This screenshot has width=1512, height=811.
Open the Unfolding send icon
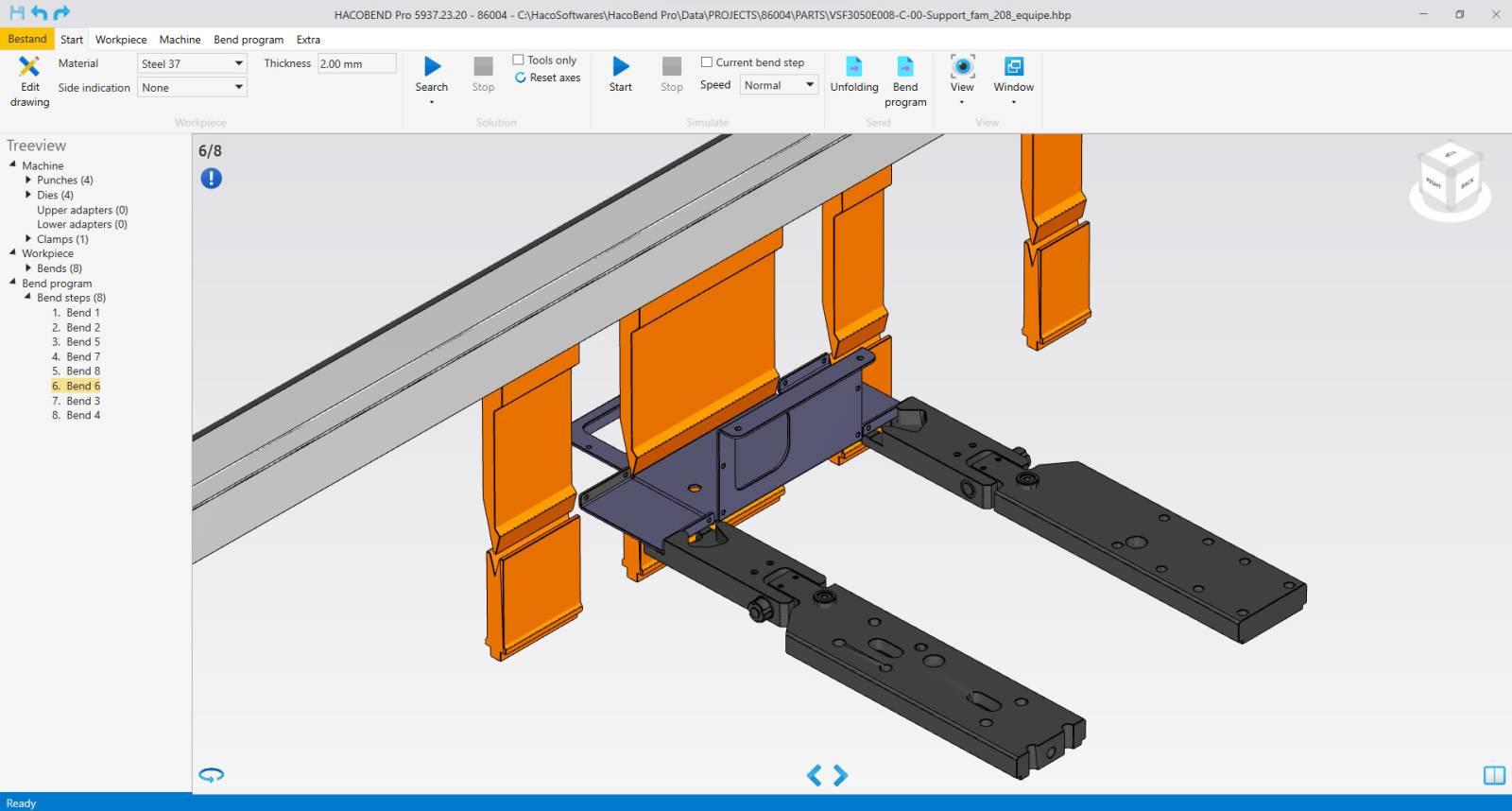pyautogui.click(x=853, y=66)
